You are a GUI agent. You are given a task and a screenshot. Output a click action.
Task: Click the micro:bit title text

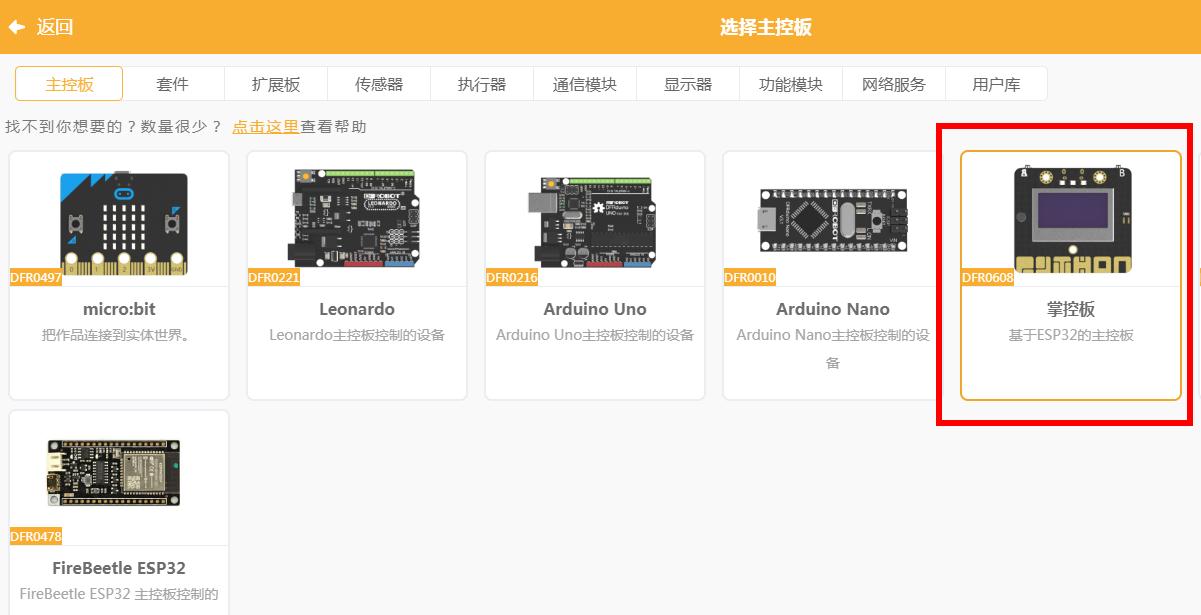coord(119,309)
